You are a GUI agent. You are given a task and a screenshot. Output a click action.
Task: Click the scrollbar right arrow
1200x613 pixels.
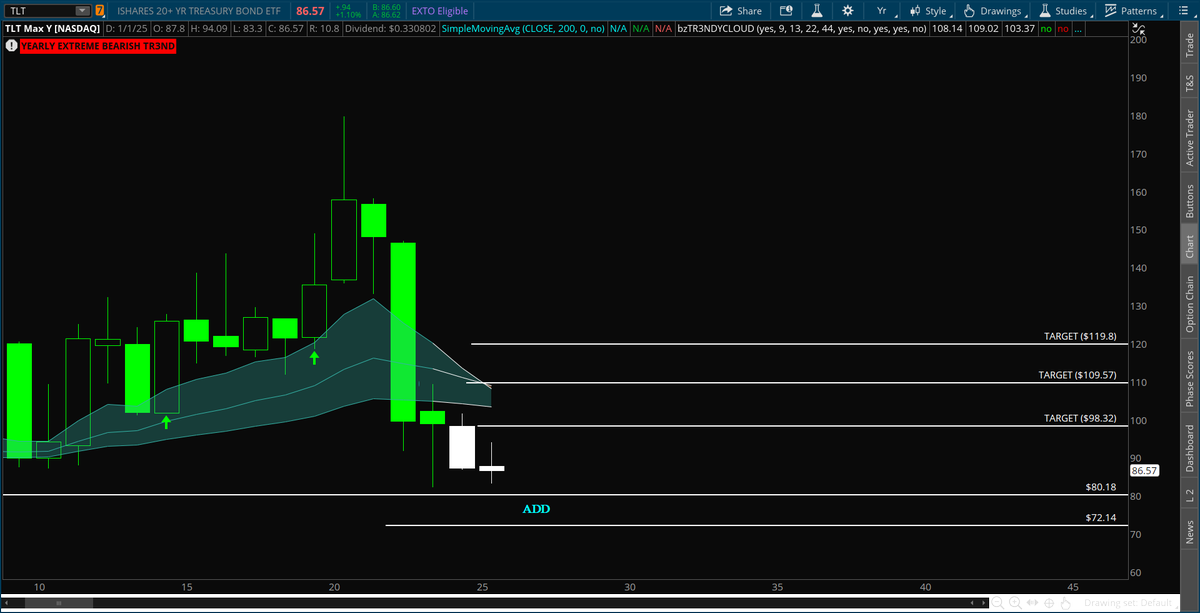(982, 603)
